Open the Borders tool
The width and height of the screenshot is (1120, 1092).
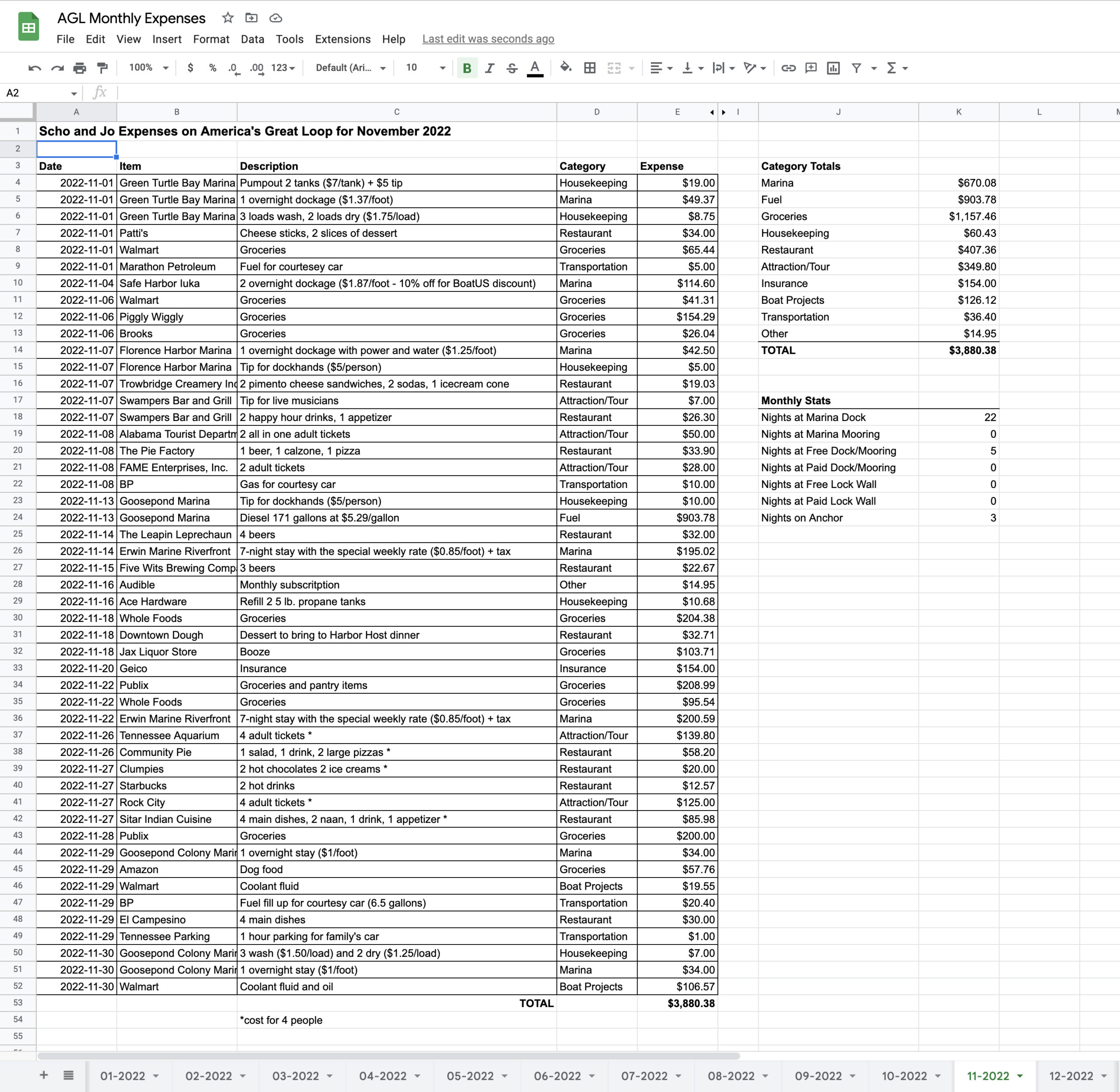click(589, 68)
